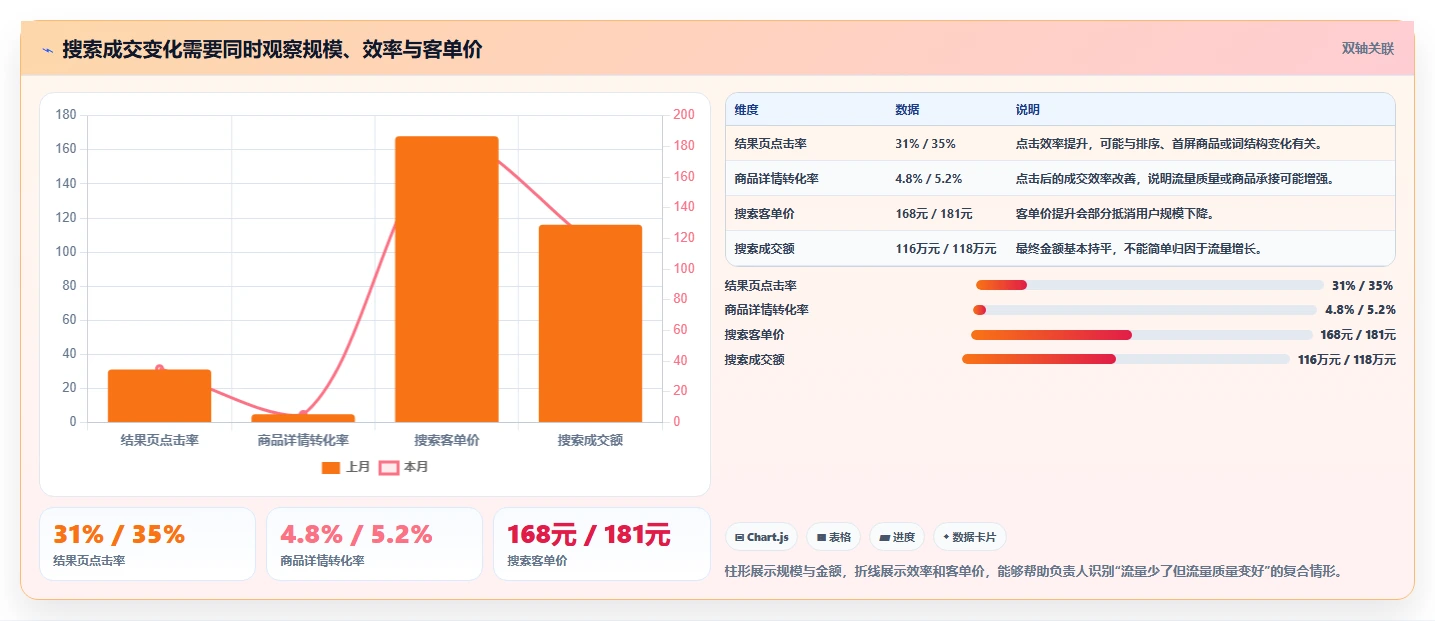Click the note starting 点击效率提升

pos(1169,144)
